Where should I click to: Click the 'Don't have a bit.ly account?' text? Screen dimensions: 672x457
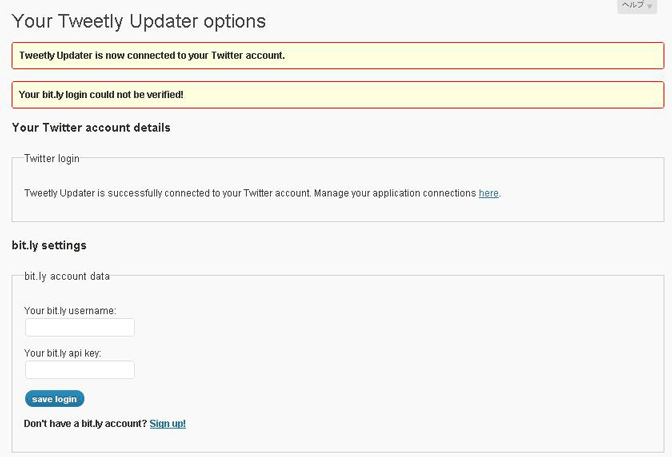click(x=85, y=424)
